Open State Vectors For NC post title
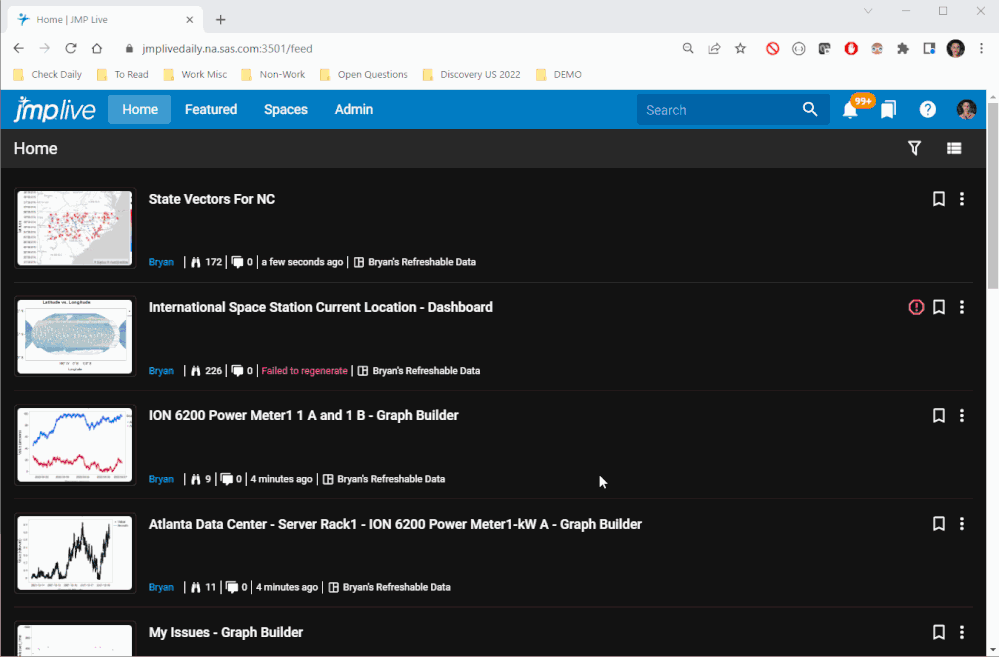The image size is (999, 657). coord(212,199)
